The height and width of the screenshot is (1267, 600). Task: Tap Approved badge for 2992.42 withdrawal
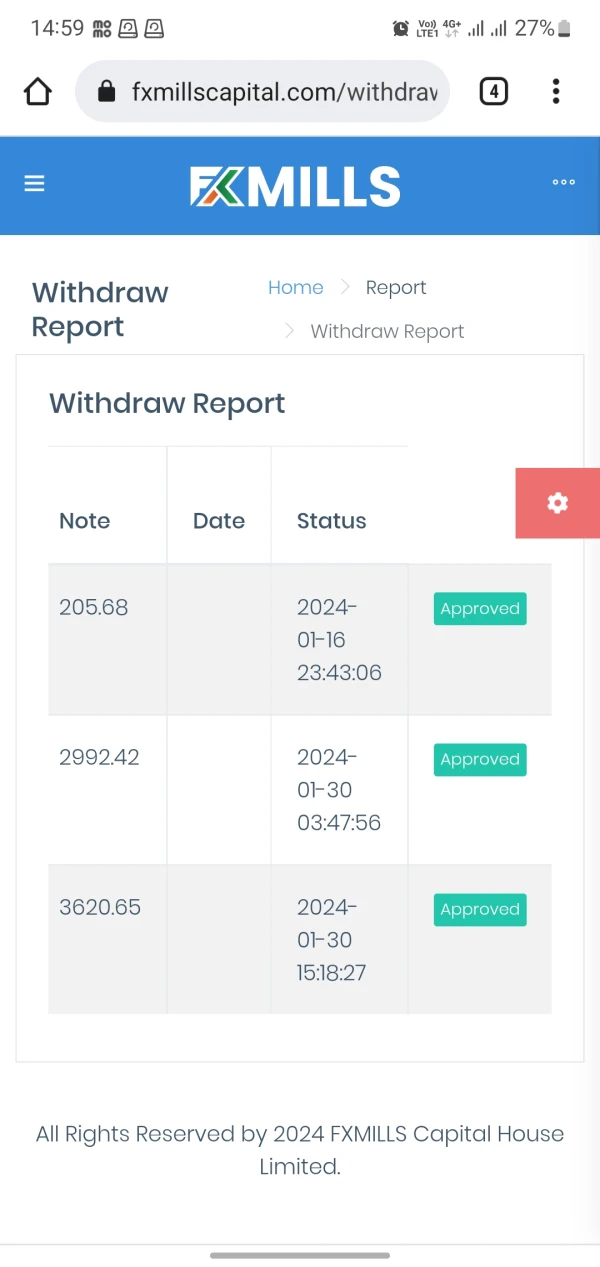tap(480, 760)
